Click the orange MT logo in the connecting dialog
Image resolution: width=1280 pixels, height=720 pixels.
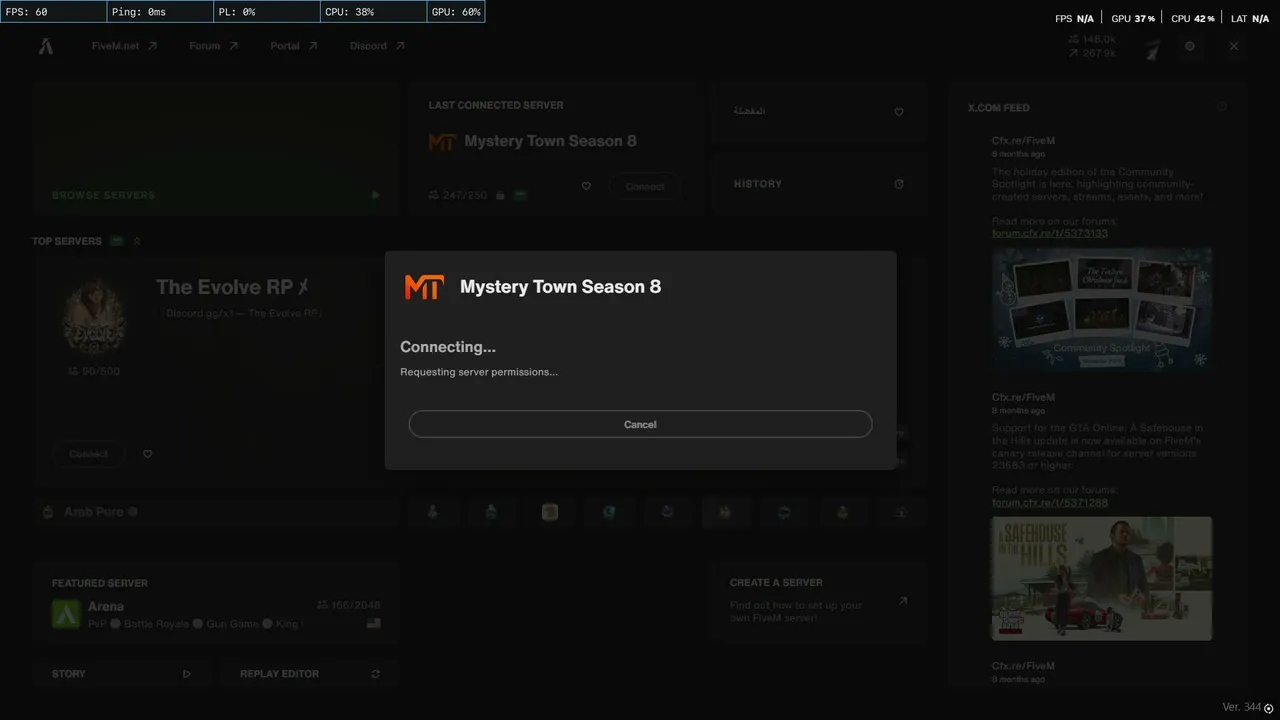tap(424, 287)
